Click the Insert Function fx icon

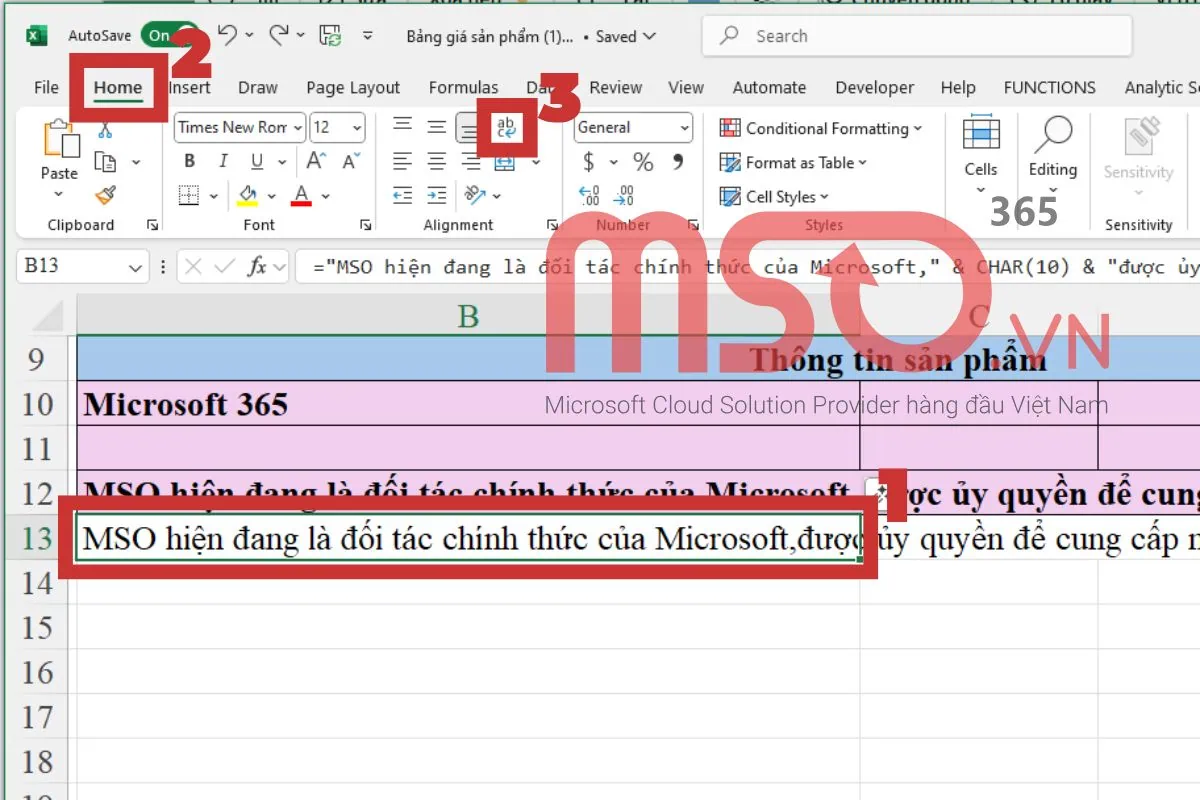pyautogui.click(x=257, y=267)
